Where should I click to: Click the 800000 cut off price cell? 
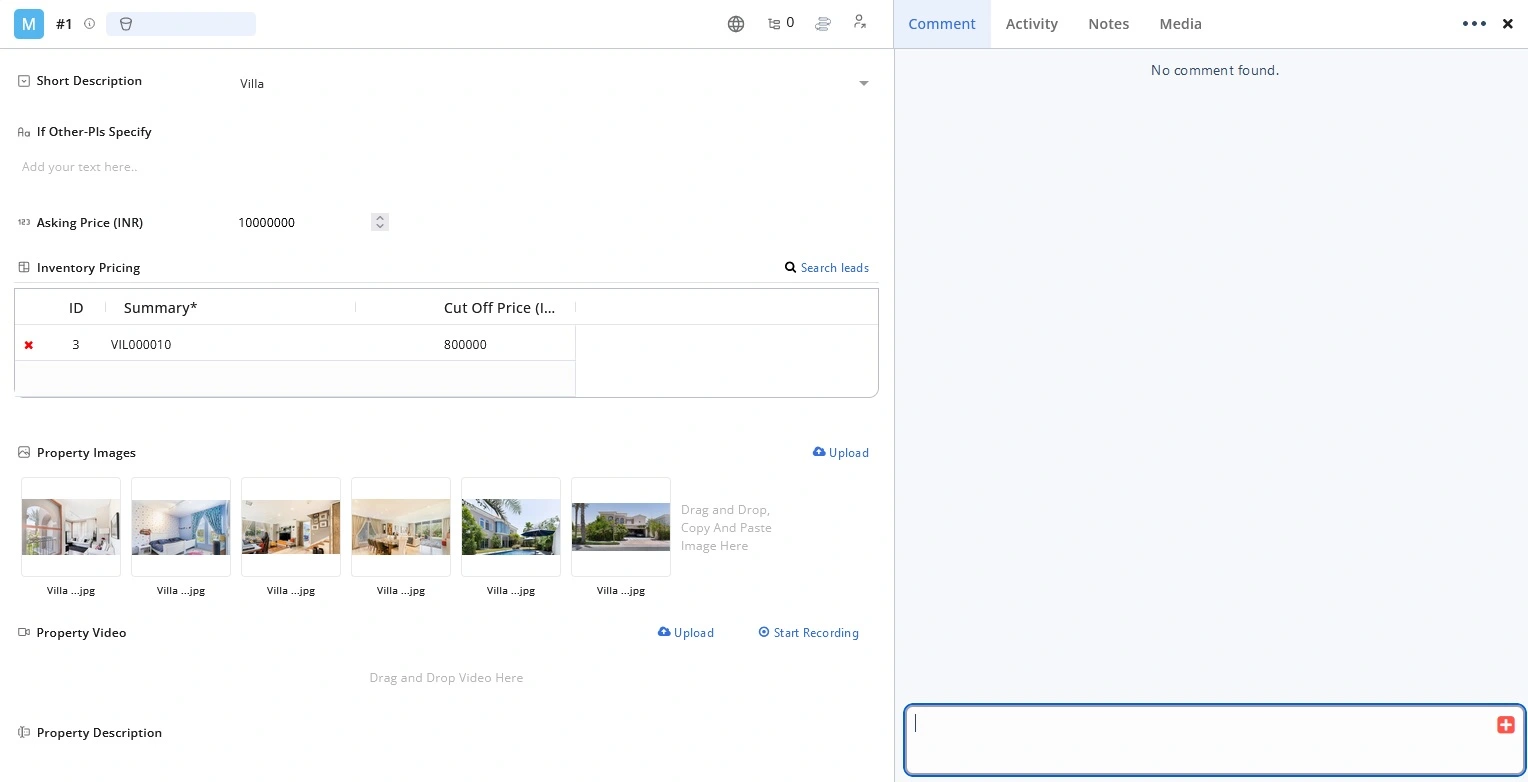(466, 345)
